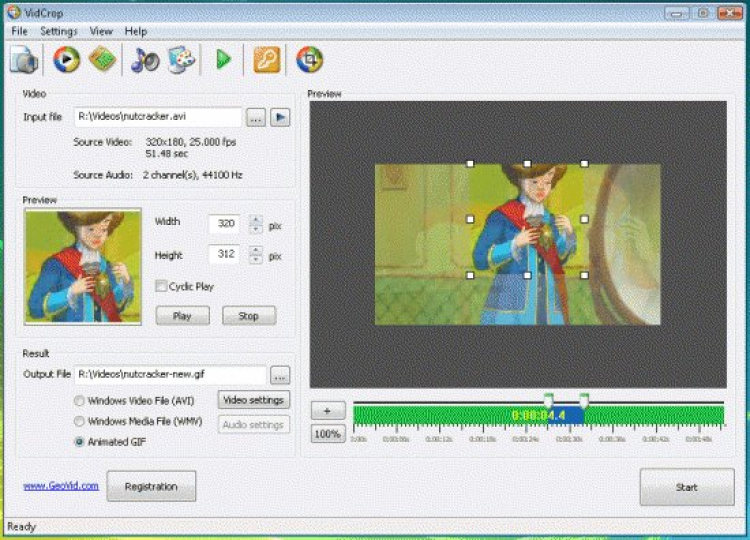Browse for the output file
This screenshot has height=540, width=750.
pos(280,375)
